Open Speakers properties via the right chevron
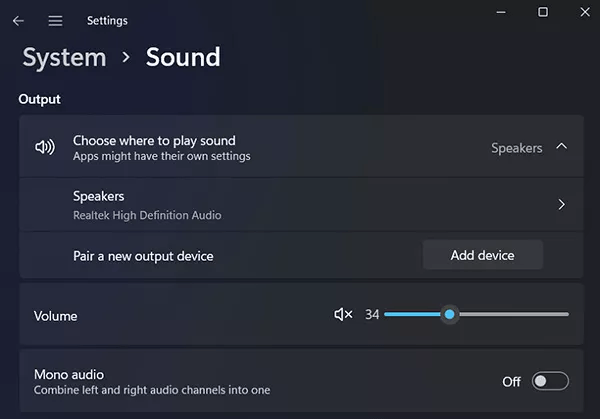Image resolution: width=600 pixels, height=419 pixels. 561,204
